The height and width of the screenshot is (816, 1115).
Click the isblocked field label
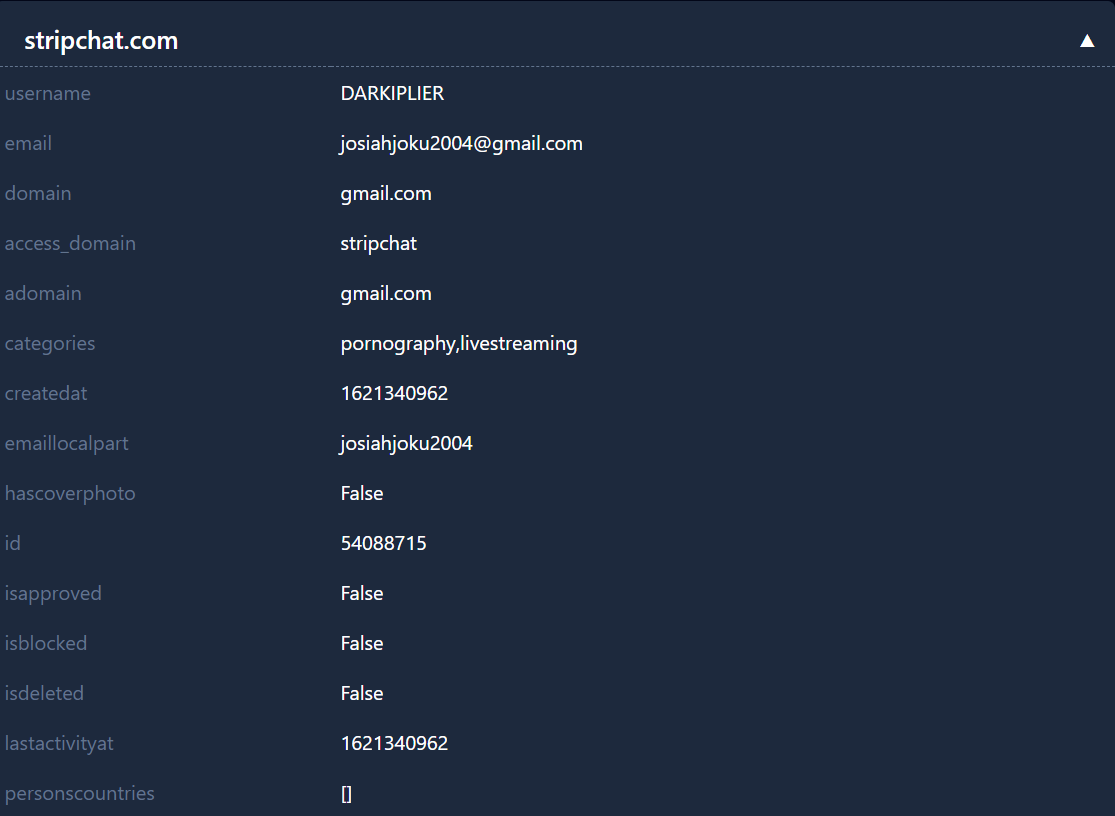(46, 644)
